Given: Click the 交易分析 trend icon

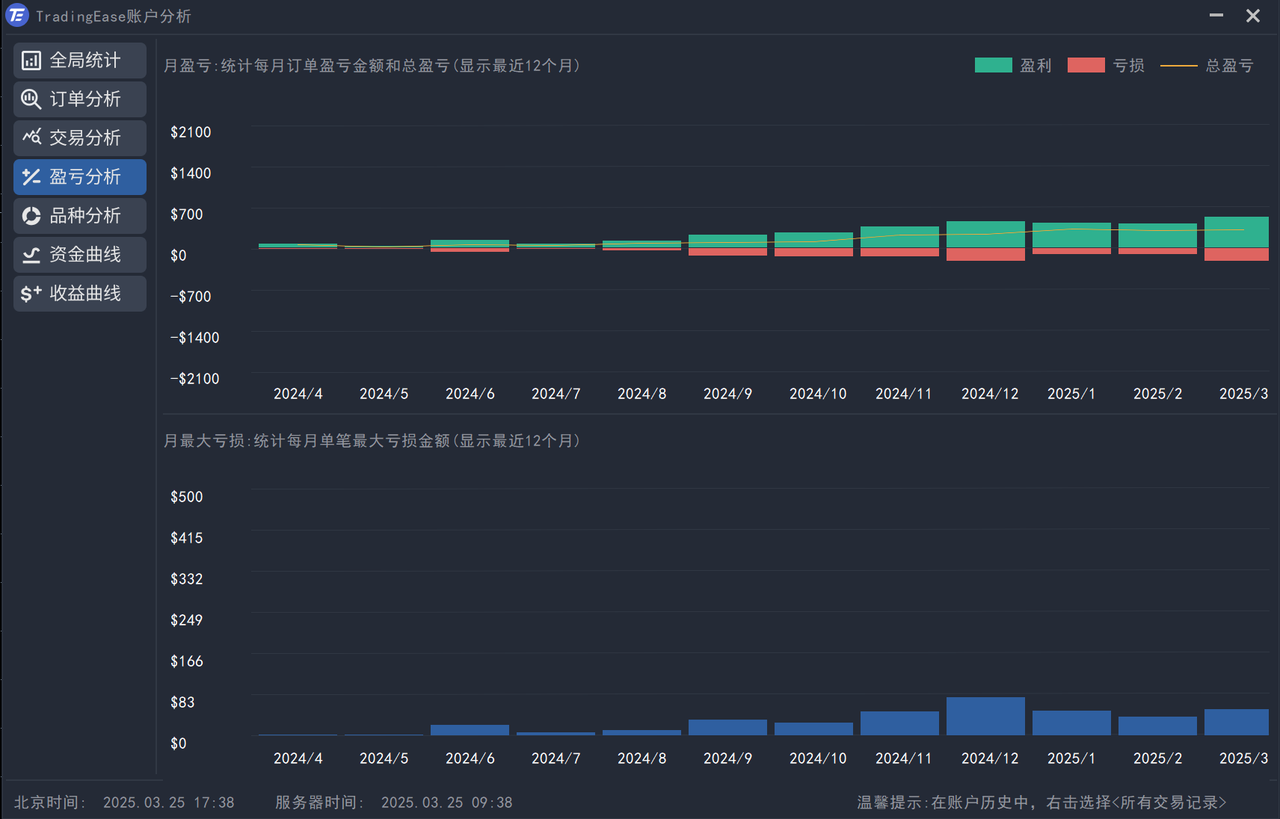Looking at the screenshot, I should point(32,138).
